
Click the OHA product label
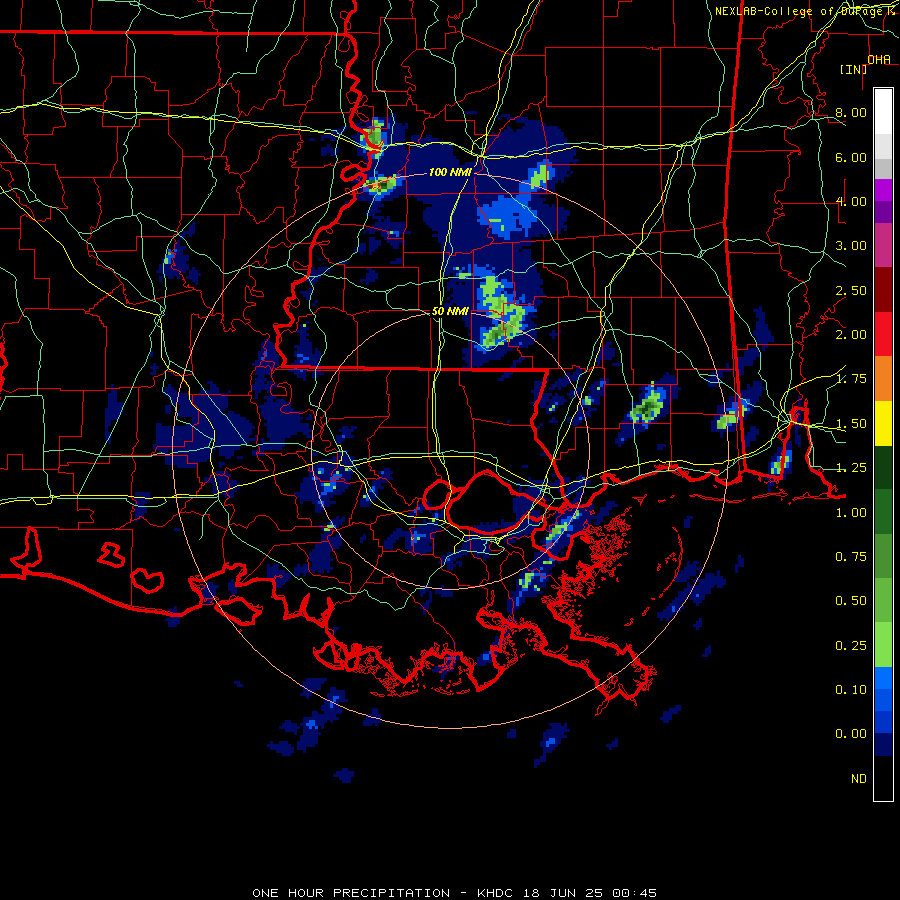[879, 60]
